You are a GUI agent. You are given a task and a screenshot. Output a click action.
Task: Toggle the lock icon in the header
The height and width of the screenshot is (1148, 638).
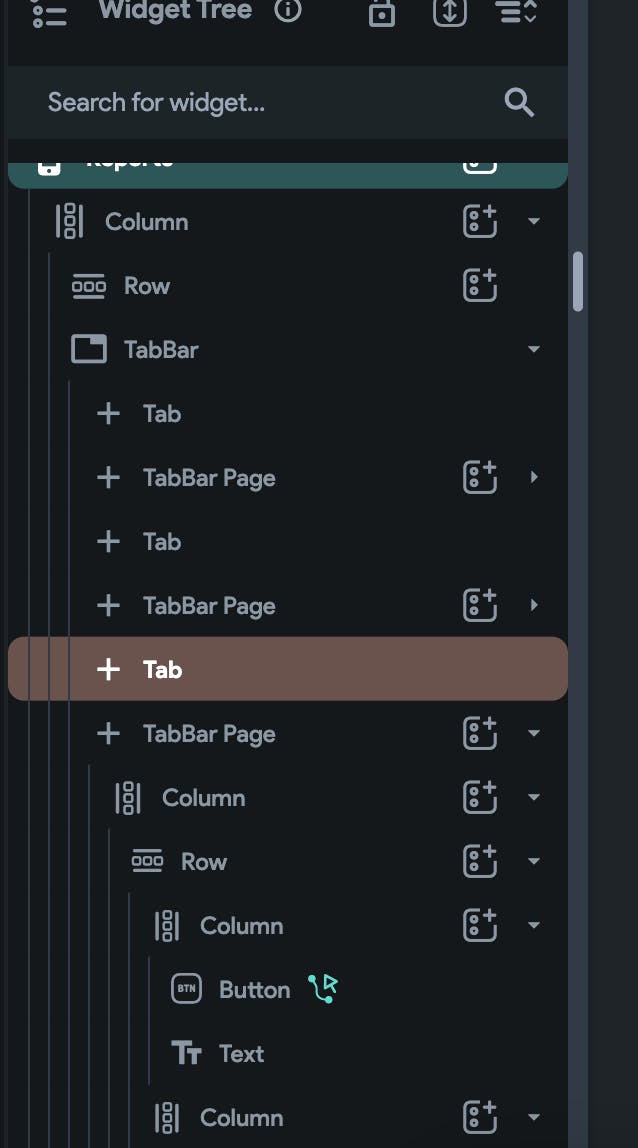click(x=382, y=13)
